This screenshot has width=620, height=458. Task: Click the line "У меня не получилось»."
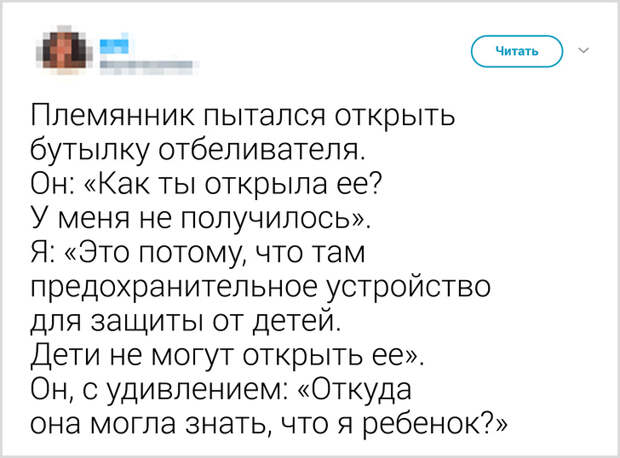(201, 219)
